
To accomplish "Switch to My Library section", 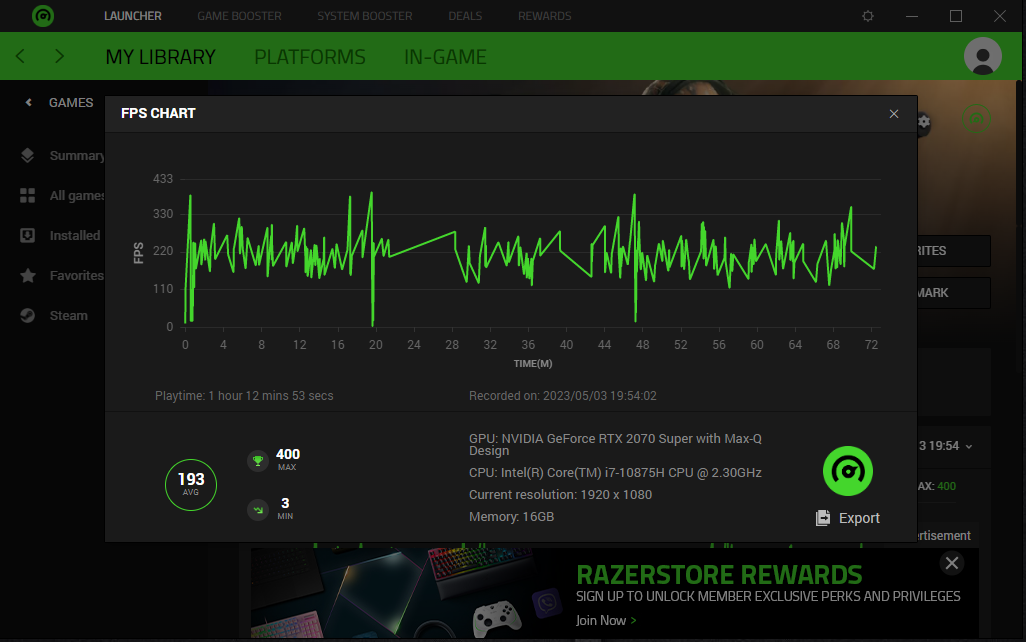I will click(x=160, y=57).
